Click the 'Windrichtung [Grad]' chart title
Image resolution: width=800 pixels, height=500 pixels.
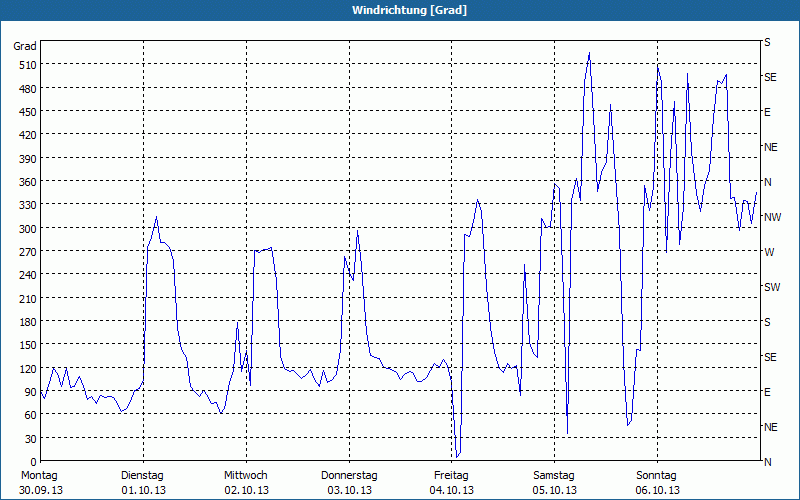[x=409, y=10]
